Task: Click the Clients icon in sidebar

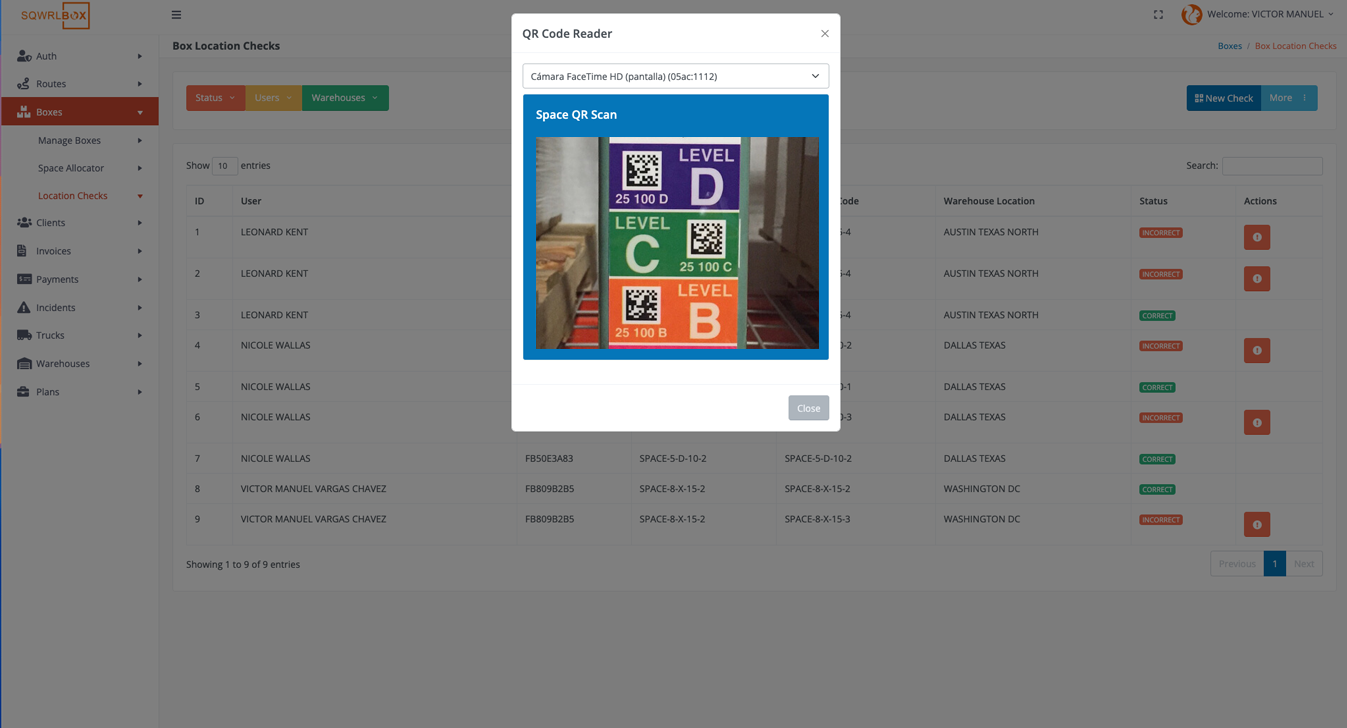Action: (24, 223)
